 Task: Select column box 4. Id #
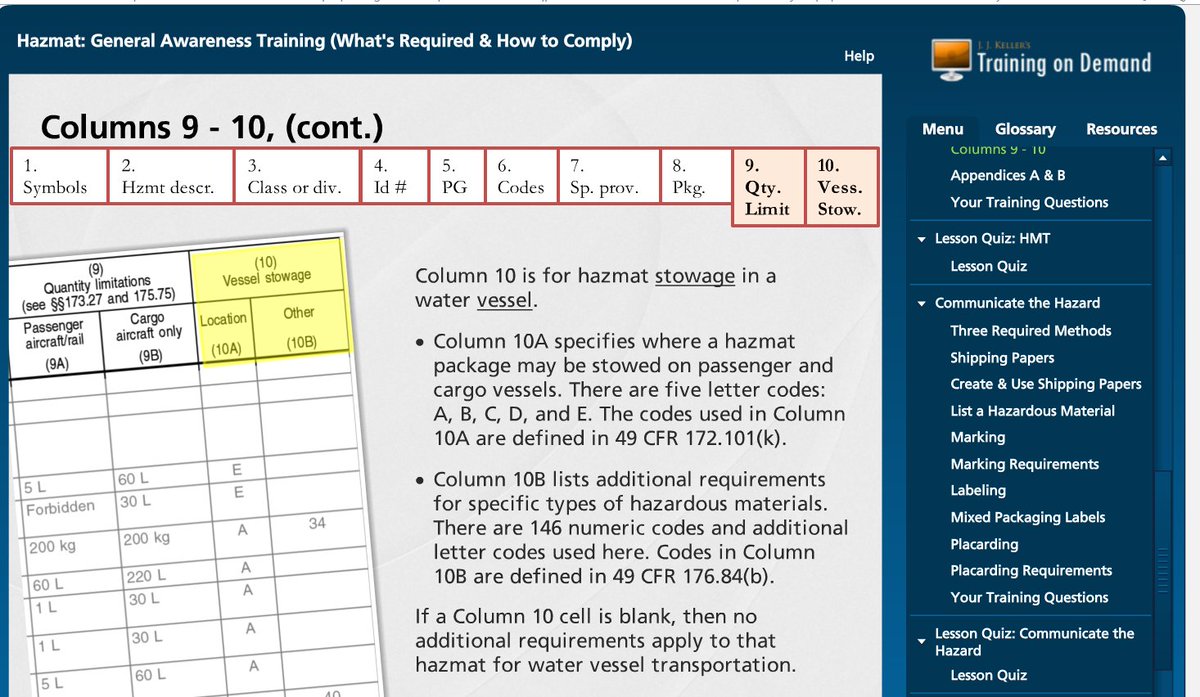click(x=394, y=176)
